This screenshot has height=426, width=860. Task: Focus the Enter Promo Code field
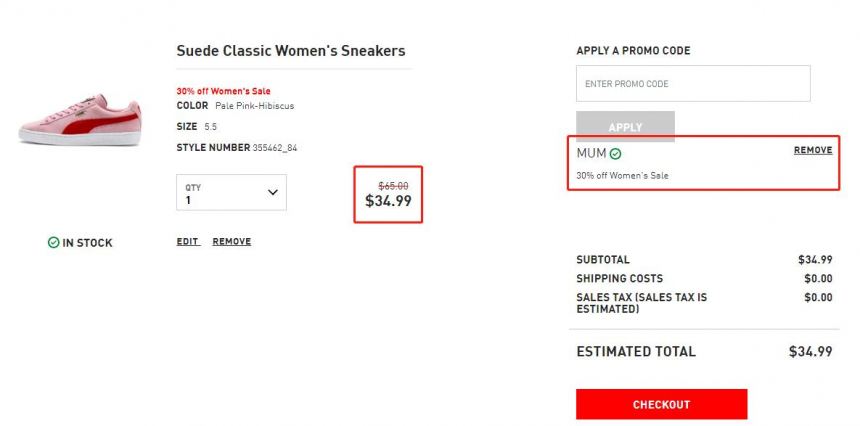click(693, 83)
